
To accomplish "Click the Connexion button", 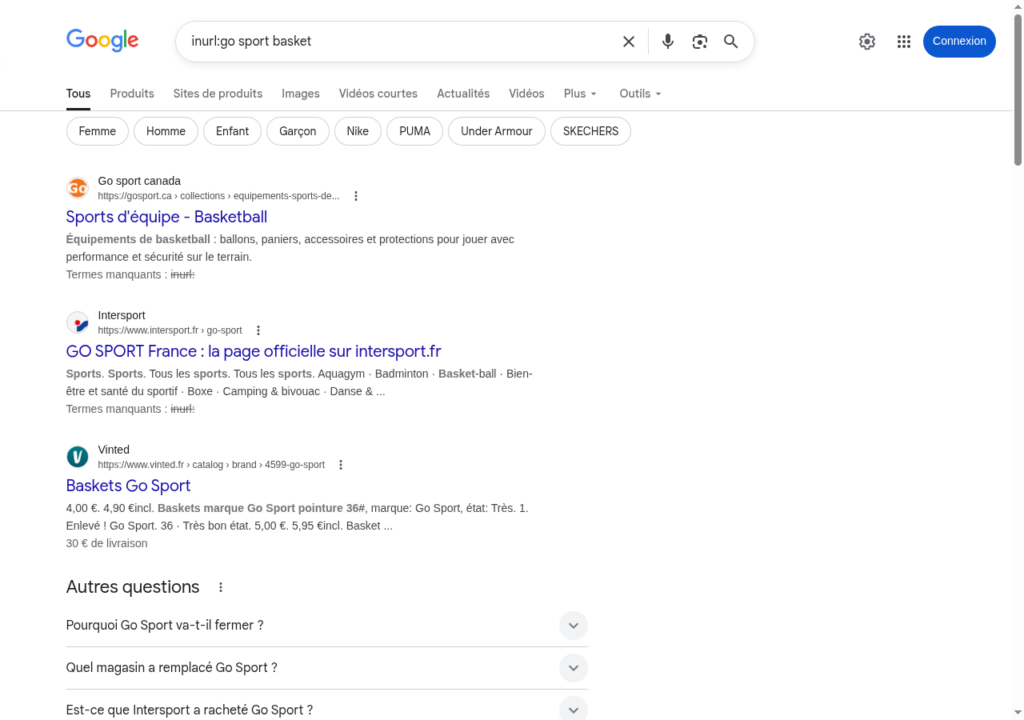I will click(x=959, y=42).
